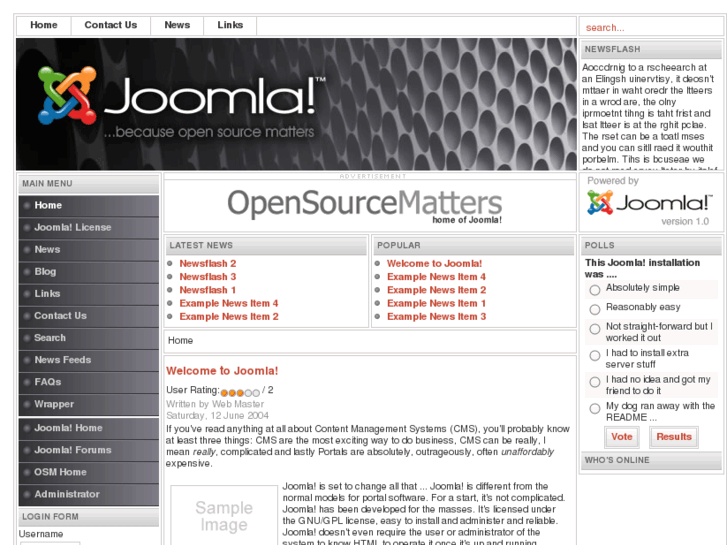Select 'I had no idea' poll option
Screen dimensions: 727x545
tap(595, 382)
